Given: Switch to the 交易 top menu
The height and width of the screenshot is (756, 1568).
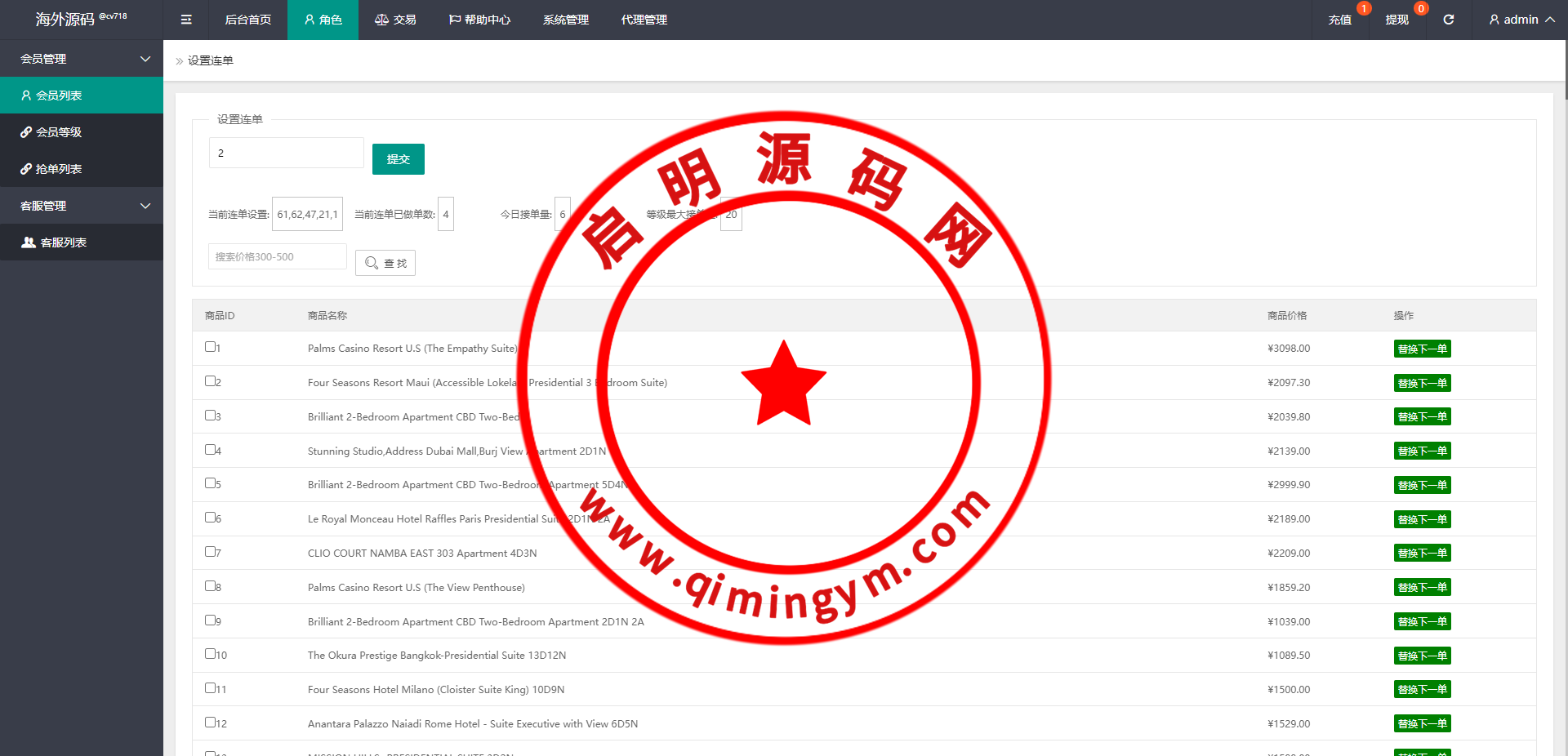Looking at the screenshot, I should 395,20.
